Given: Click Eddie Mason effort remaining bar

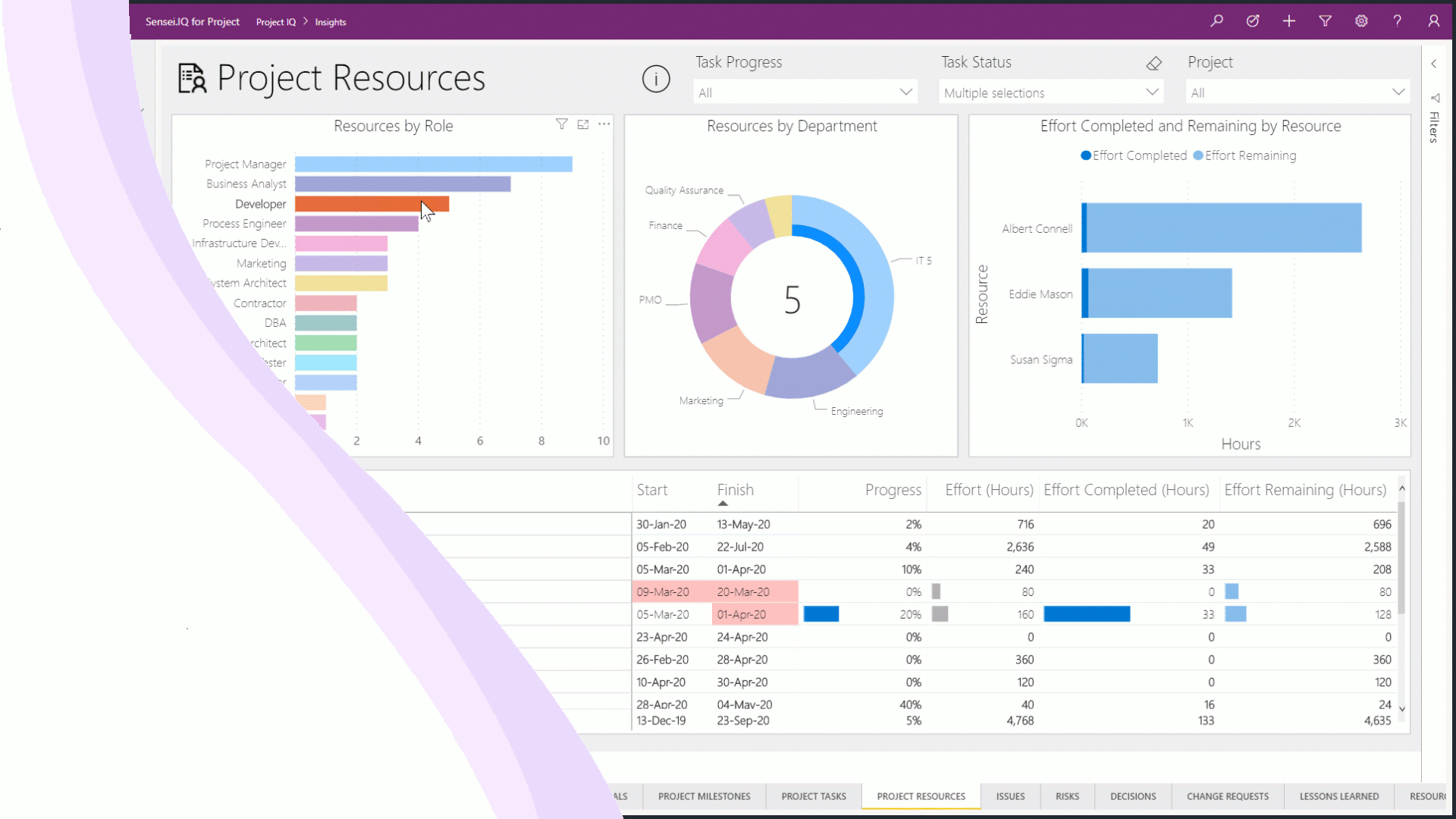Looking at the screenshot, I should (1159, 293).
